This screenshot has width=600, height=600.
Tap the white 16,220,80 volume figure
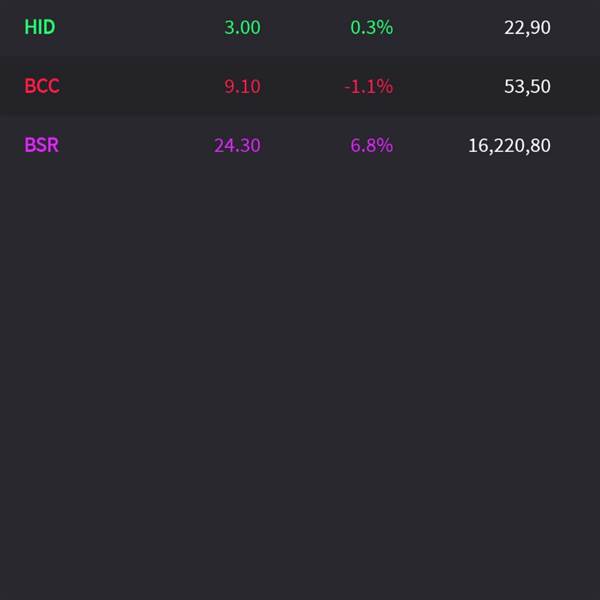click(509, 145)
